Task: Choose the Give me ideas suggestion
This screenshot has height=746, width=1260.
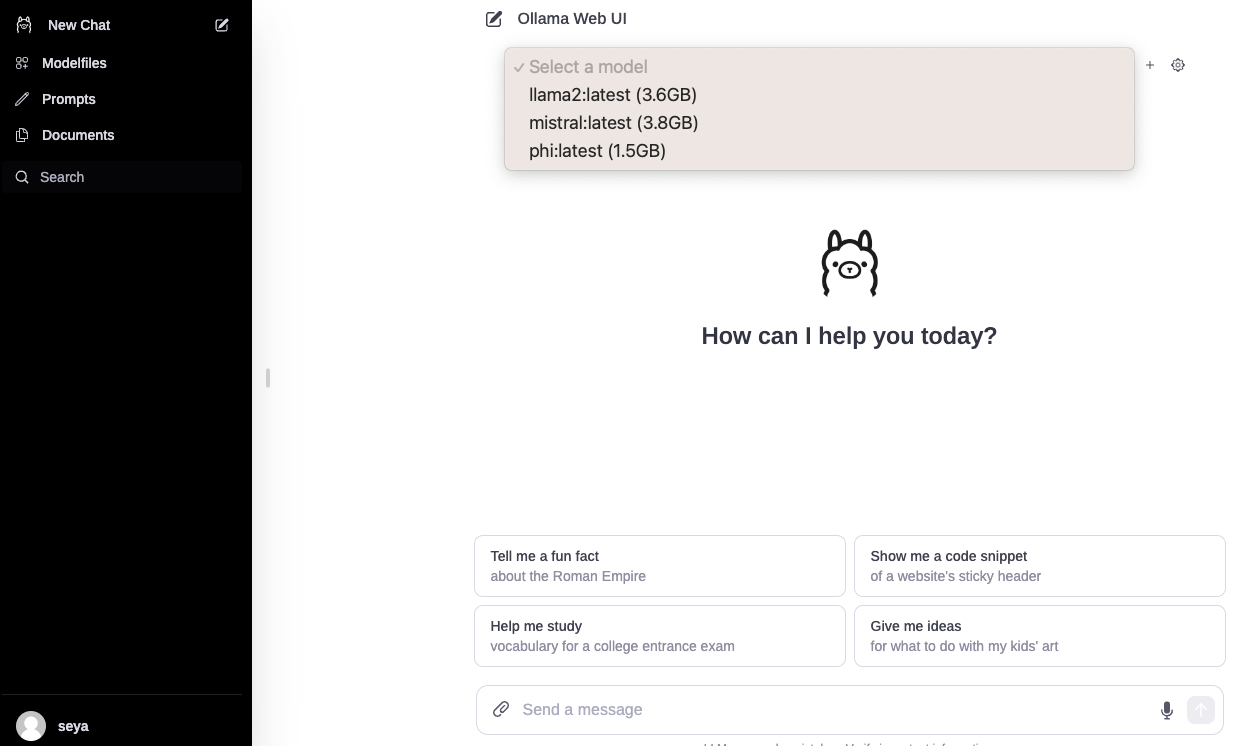Action: click(x=1040, y=636)
